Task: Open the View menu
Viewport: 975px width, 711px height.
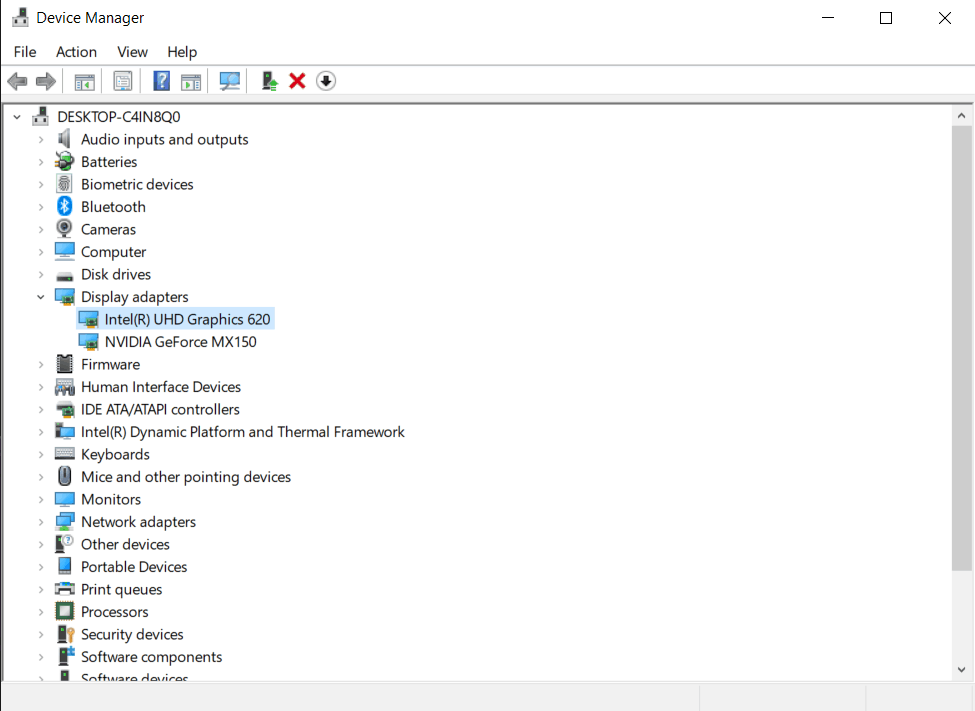Action: (x=132, y=52)
